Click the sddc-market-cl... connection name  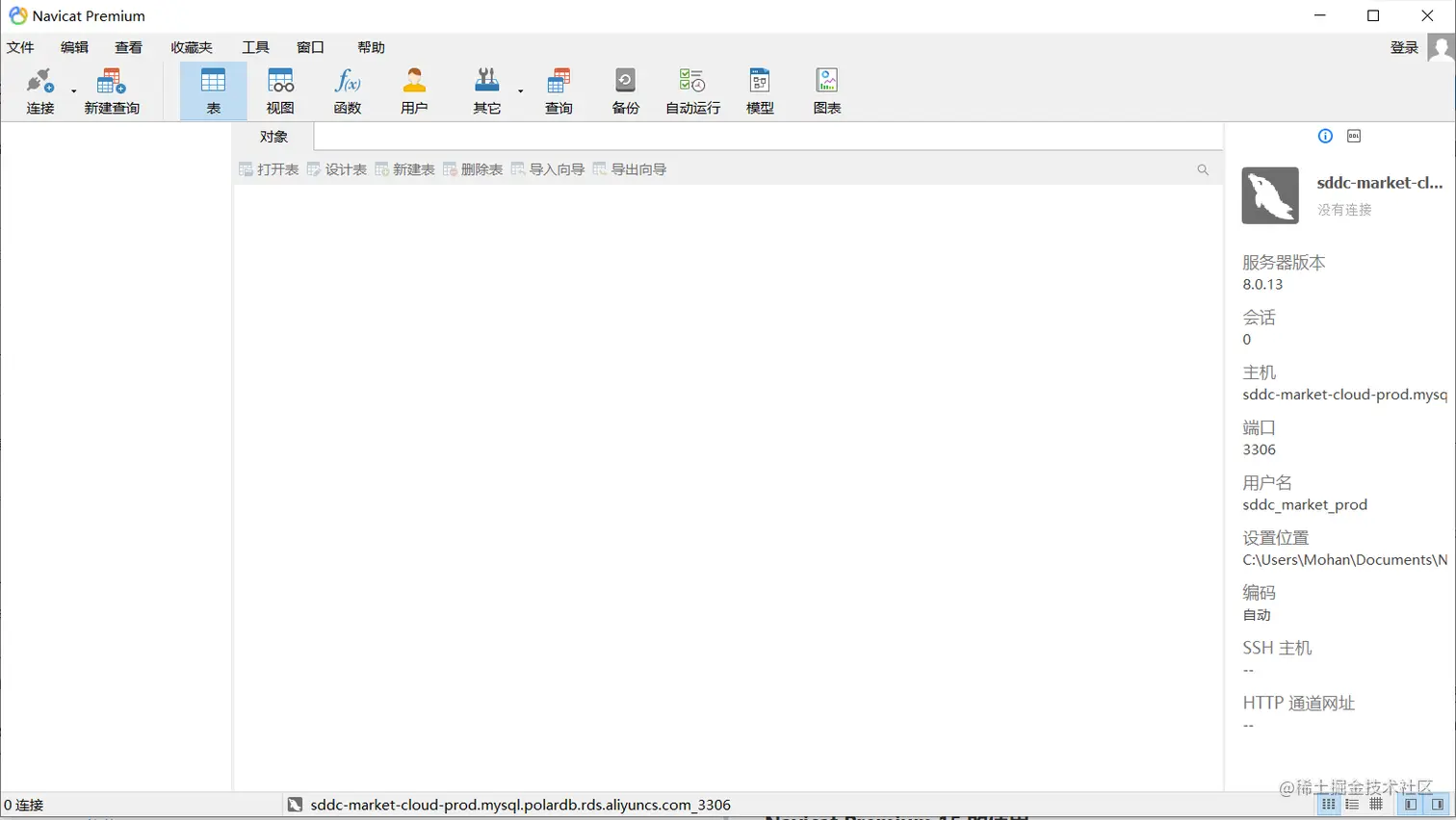pyautogui.click(x=1380, y=182)
